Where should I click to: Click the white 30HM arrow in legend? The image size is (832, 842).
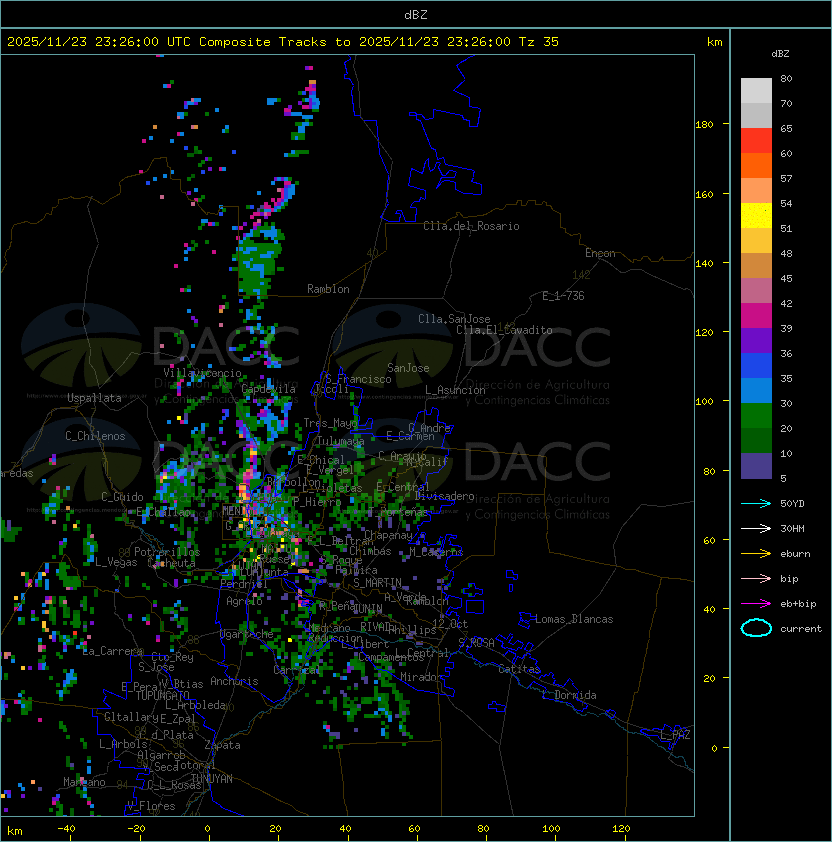coord(756,529)
